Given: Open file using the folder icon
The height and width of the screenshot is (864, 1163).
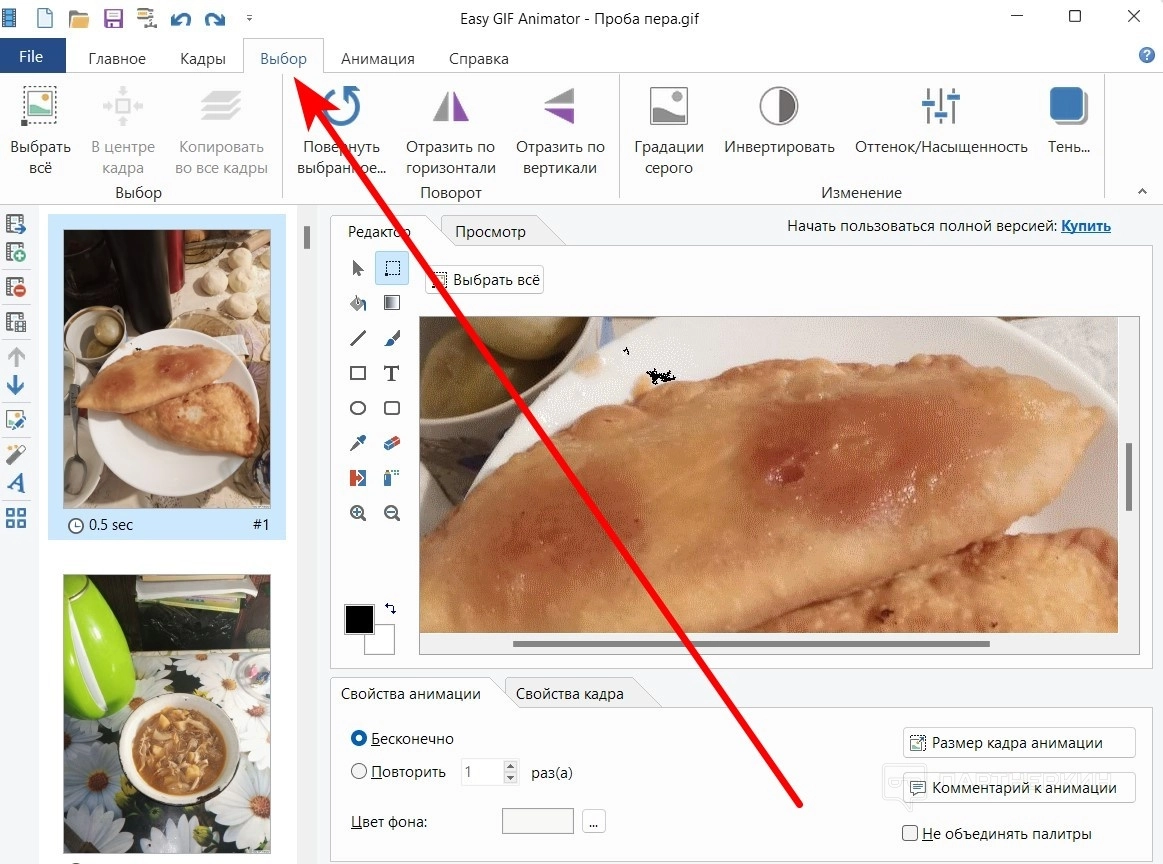Looking at the screenshot, I should pyautogui.click(x=79, y=19).
